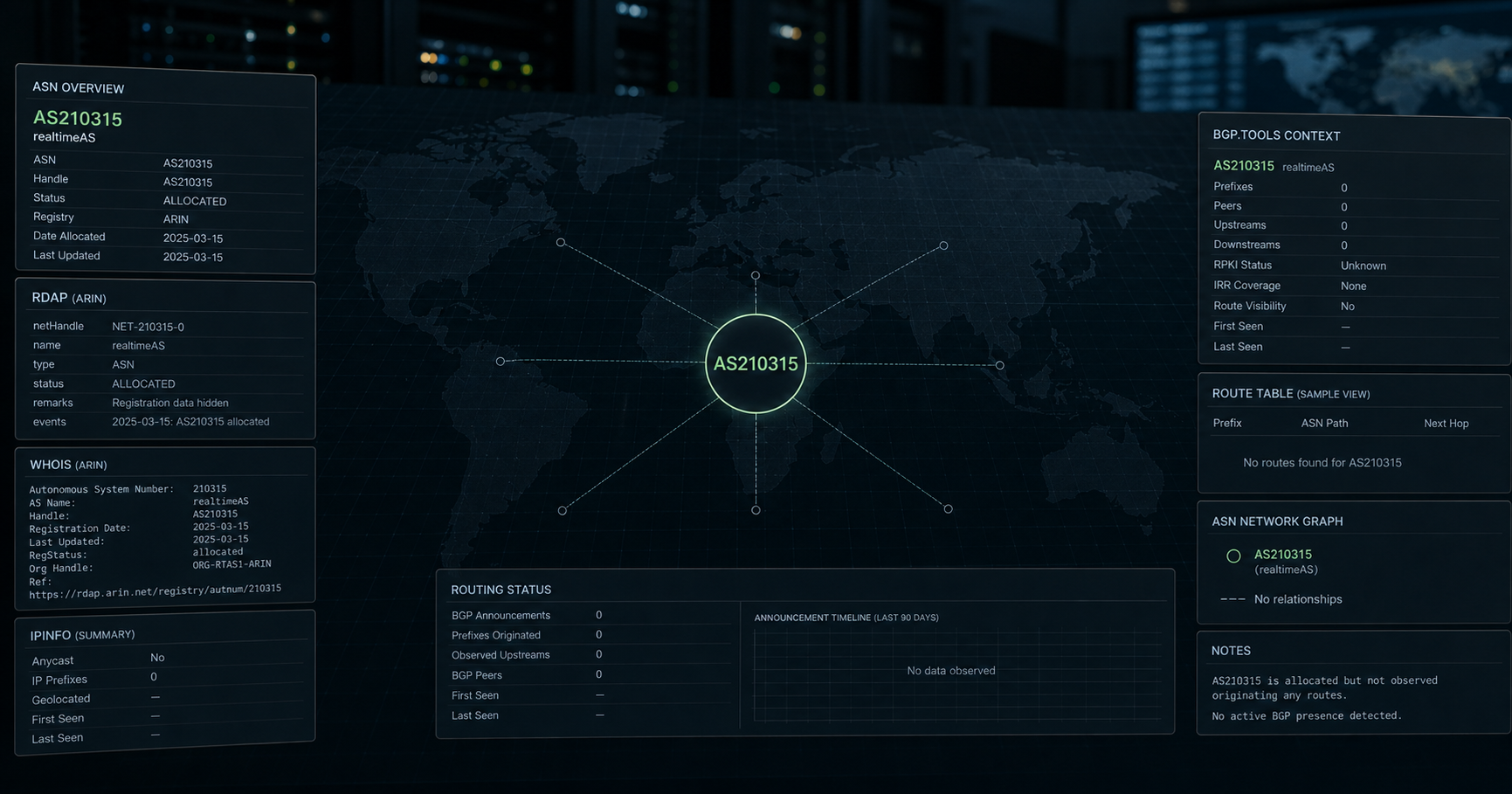Click the BGP Announcements row
Image resolution: width=1512 pixels, height=794 pixels.
click(590, 616)
